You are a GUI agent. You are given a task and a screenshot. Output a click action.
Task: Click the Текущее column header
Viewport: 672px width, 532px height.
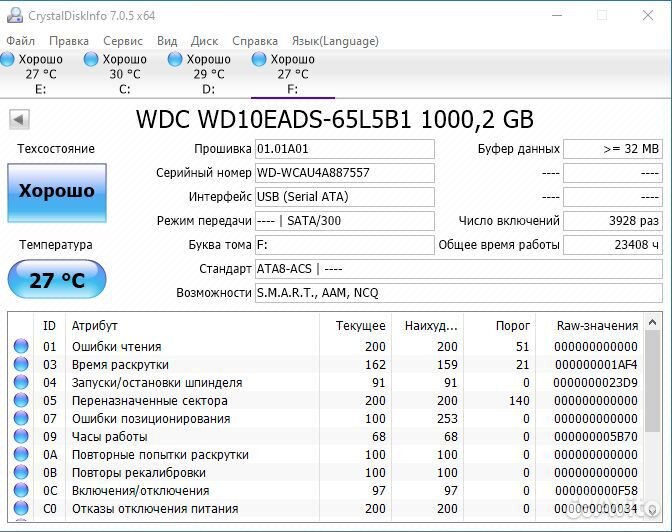355,326
